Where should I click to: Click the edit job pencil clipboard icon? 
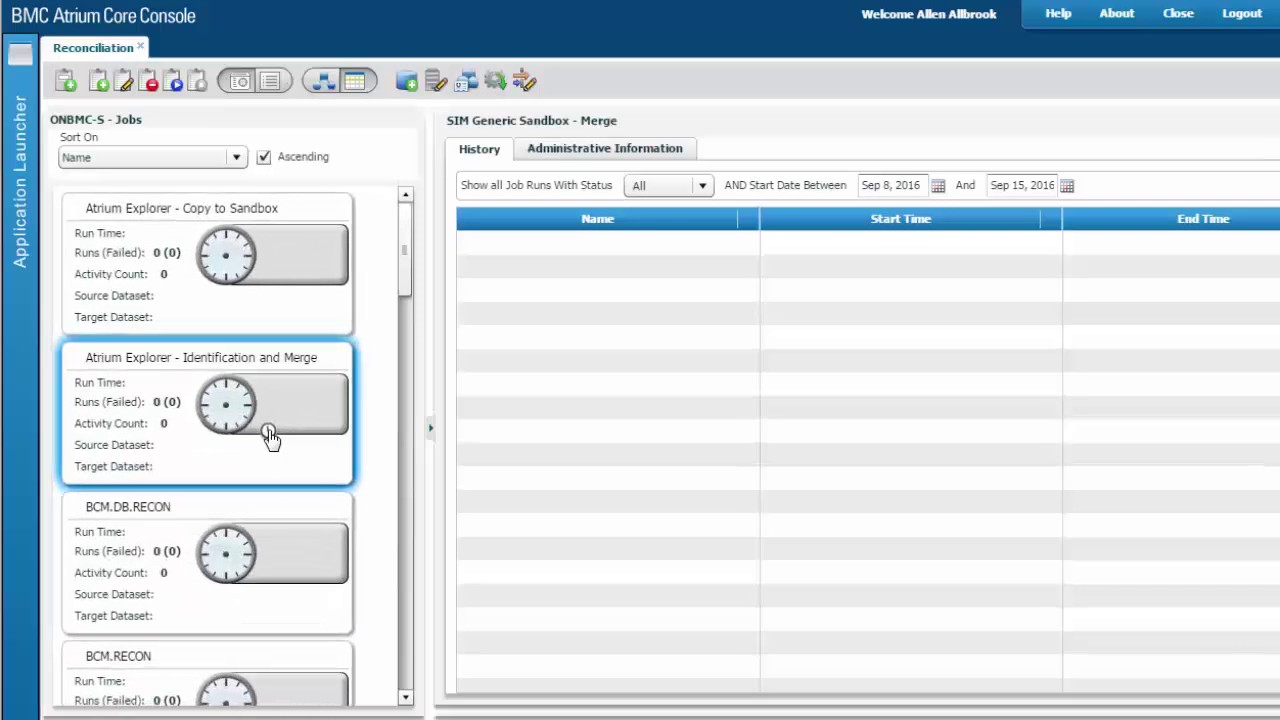[x=124, y=81]
